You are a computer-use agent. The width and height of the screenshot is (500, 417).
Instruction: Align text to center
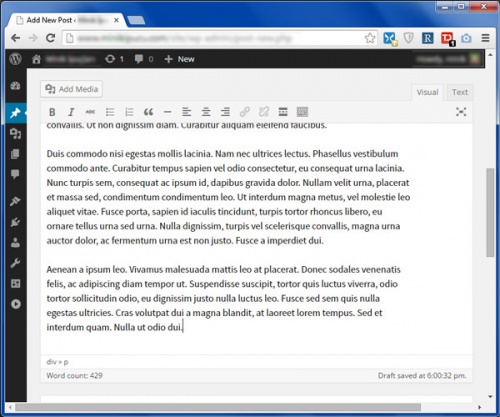(206, 112)
